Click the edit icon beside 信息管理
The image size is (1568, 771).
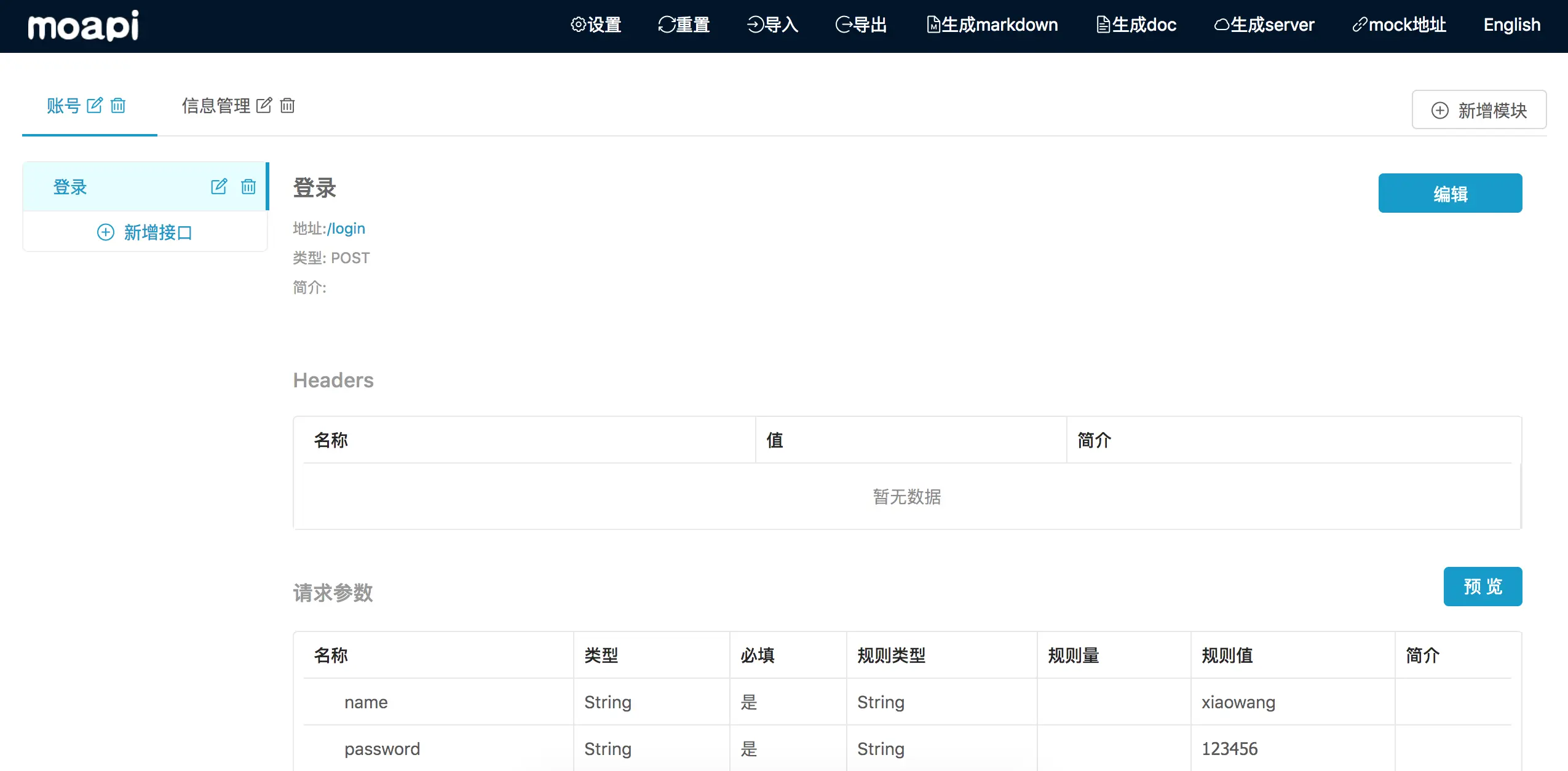pyautogui.click(x=264, y=105)
